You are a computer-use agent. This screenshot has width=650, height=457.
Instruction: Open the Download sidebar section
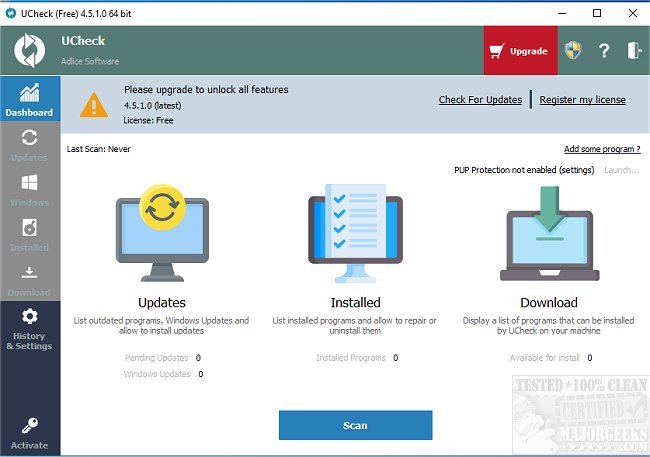coord(29,280)
